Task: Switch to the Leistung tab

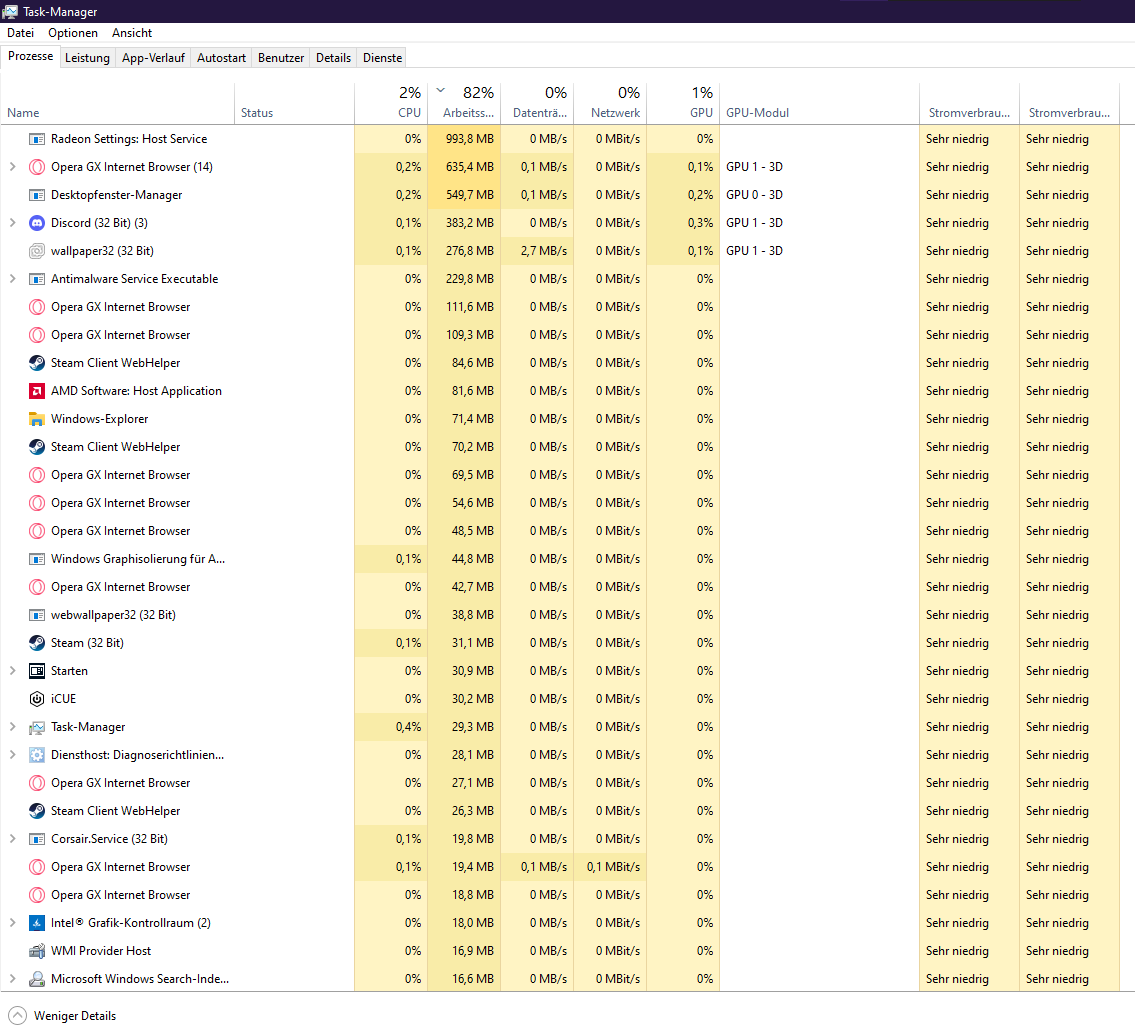Action: point(87,58)
